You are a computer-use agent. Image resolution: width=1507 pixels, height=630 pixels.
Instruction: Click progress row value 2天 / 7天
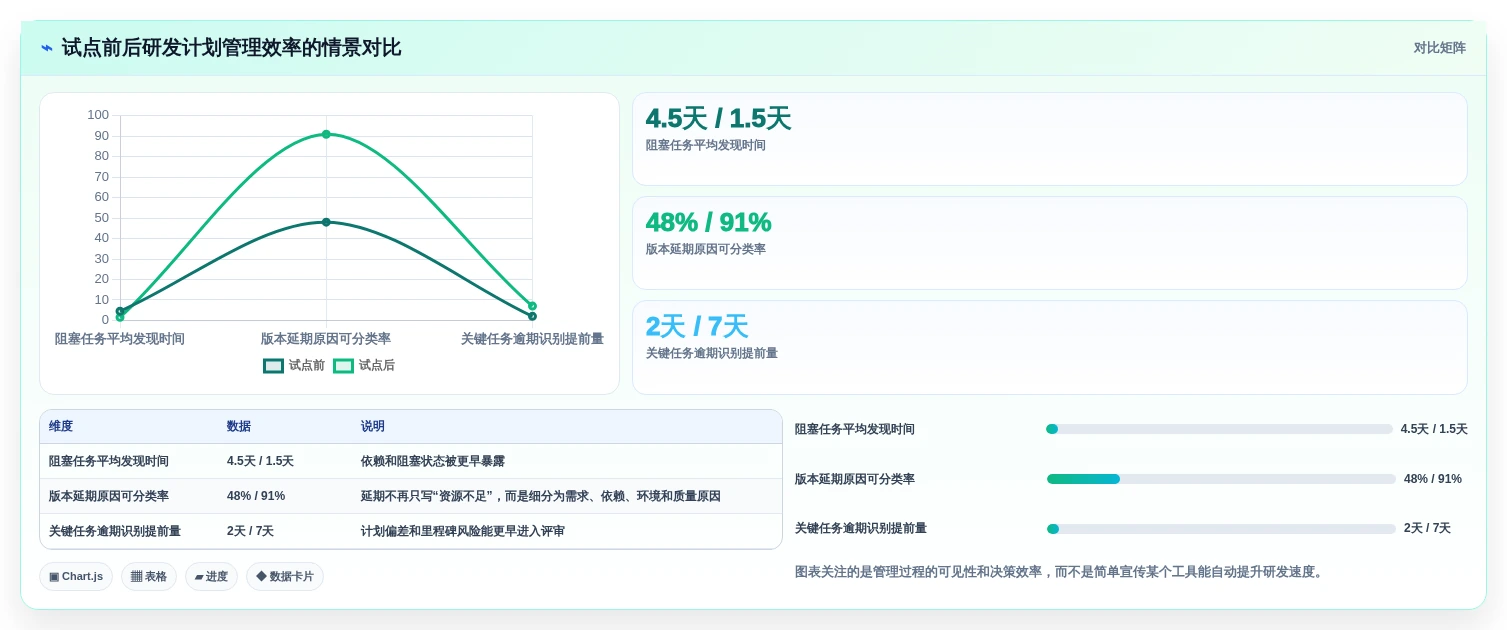[x=1427, y=528]
